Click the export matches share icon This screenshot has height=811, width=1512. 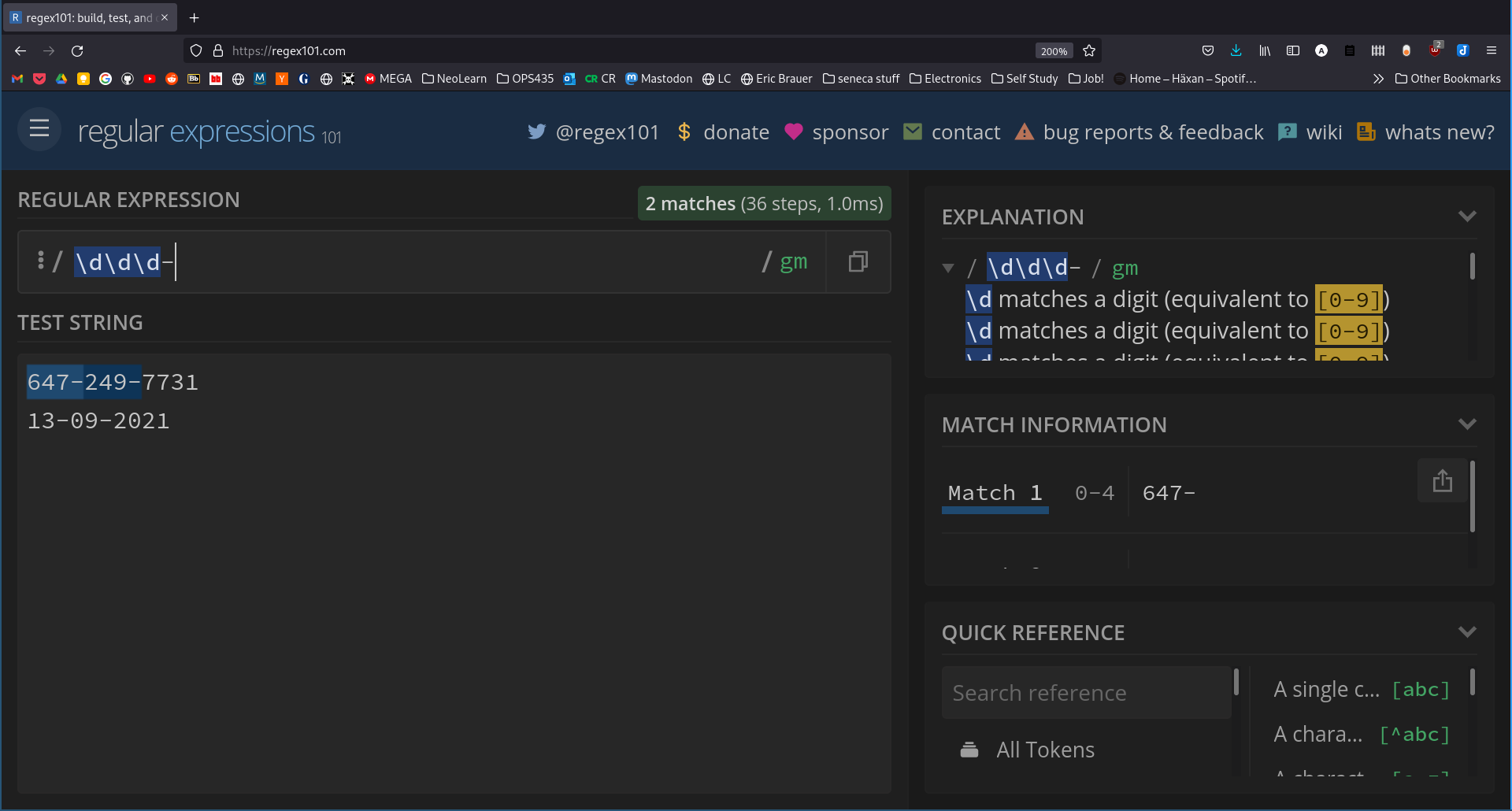pos(1442,480)
